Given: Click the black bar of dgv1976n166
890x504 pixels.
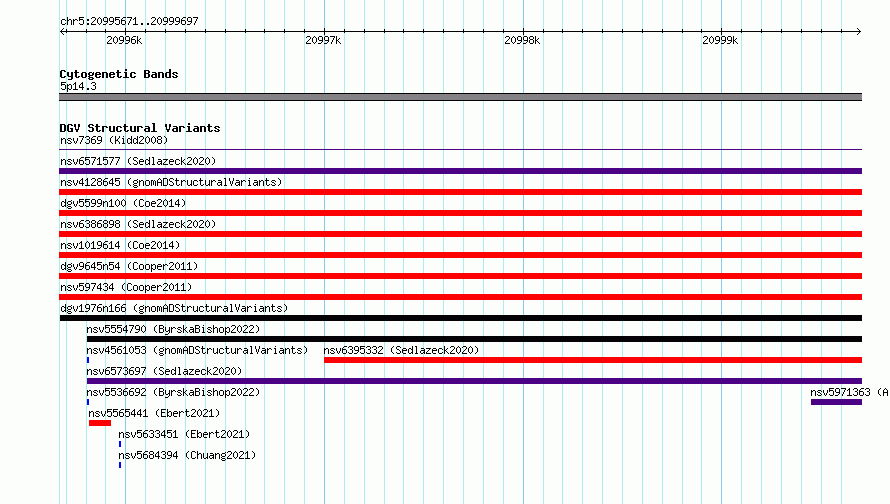Looking at the screenshot, I should point(460,318).
